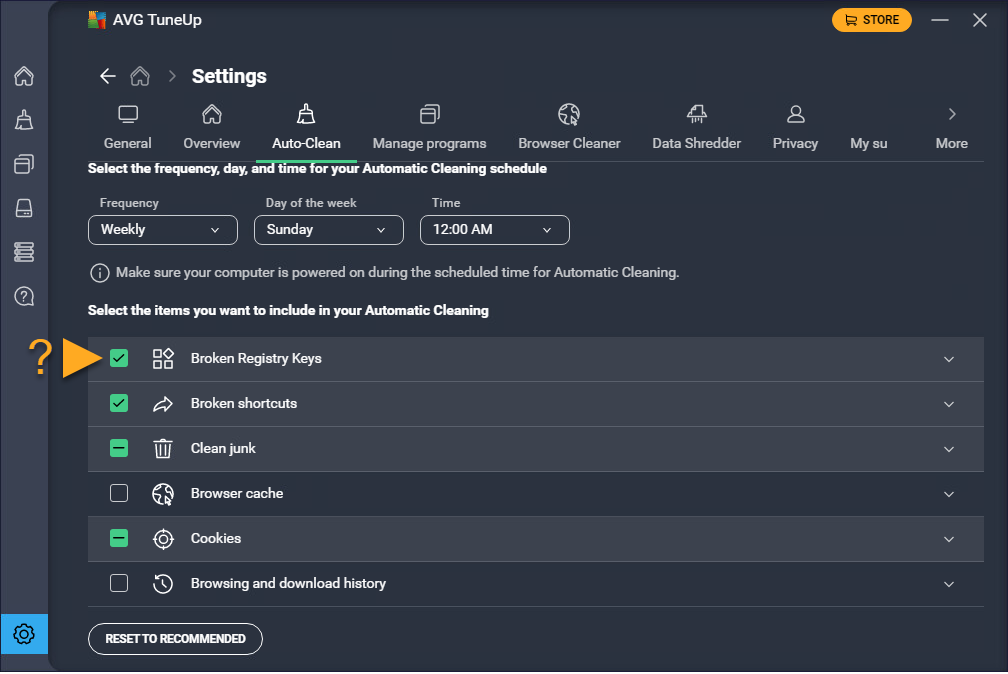Screen dimensions: 1008x674
Task: Click the back arrow next to Settings
Action: [x=108, y=76]
